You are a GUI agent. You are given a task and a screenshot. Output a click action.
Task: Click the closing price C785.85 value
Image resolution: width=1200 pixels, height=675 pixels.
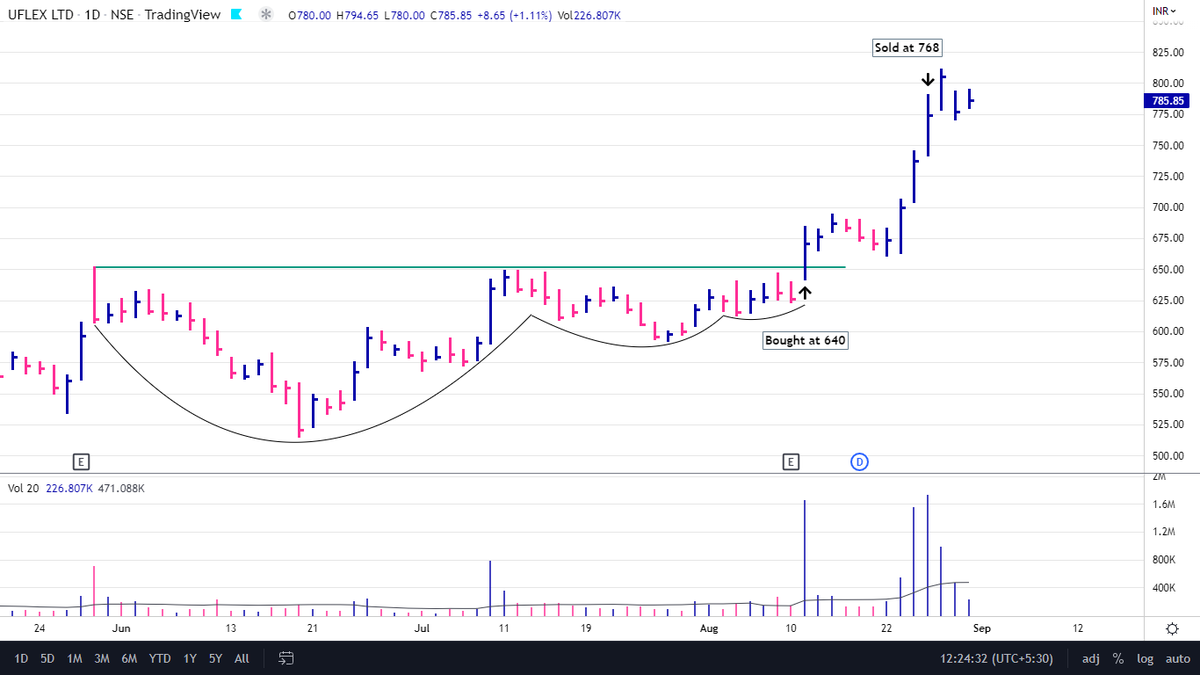452,16
